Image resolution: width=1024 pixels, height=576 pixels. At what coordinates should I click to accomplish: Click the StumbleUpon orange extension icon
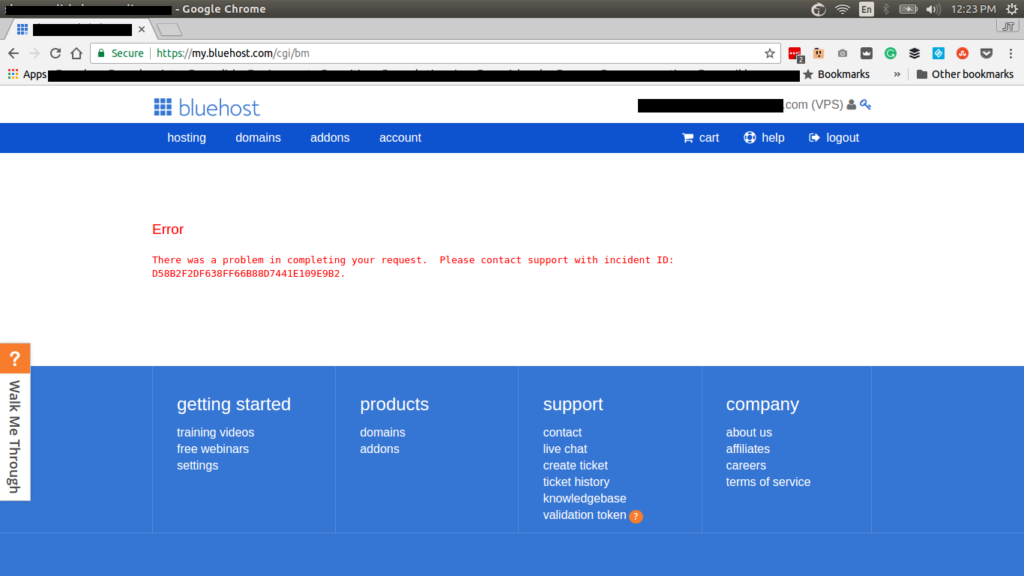[x=962, y=54]
